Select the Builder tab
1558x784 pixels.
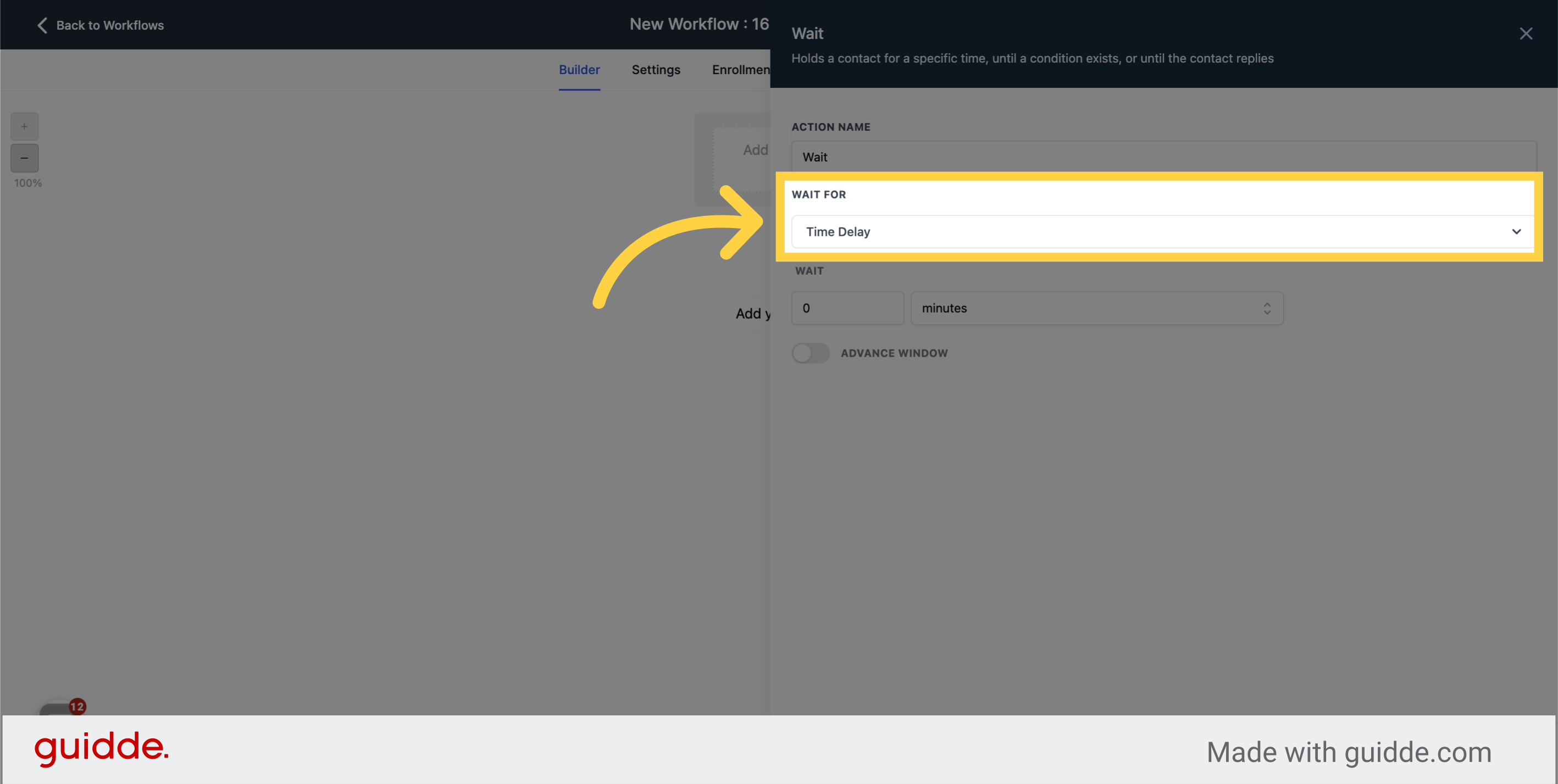[579, 70]
